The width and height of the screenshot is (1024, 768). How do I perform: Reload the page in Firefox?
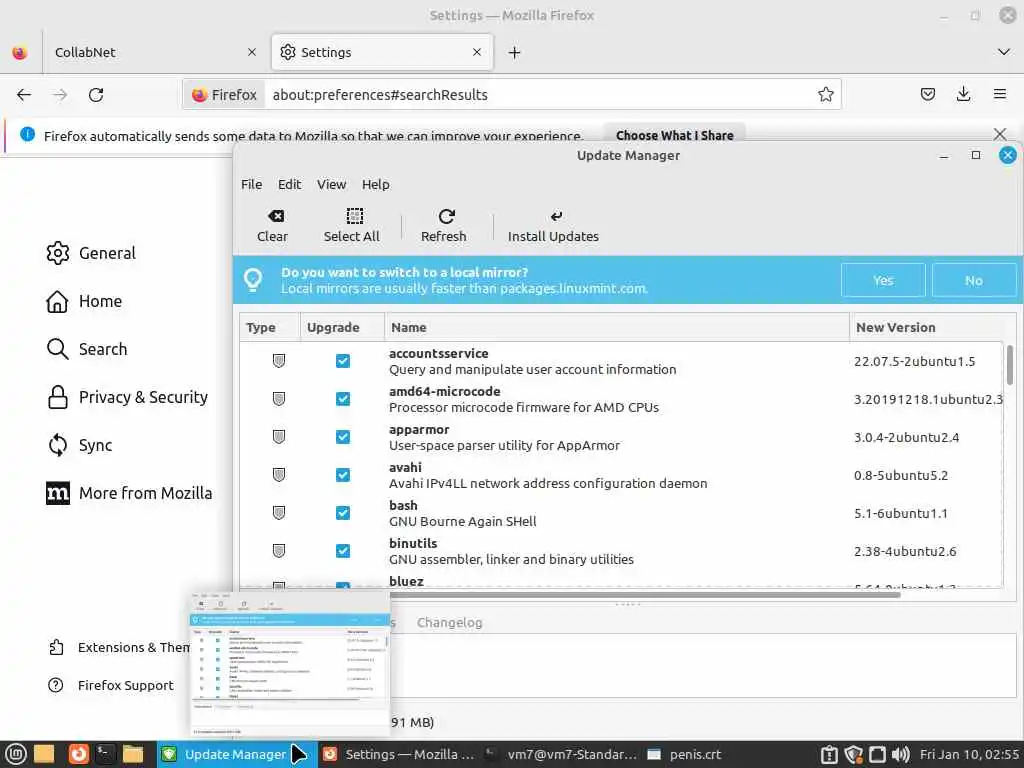(x=96, y=95)
